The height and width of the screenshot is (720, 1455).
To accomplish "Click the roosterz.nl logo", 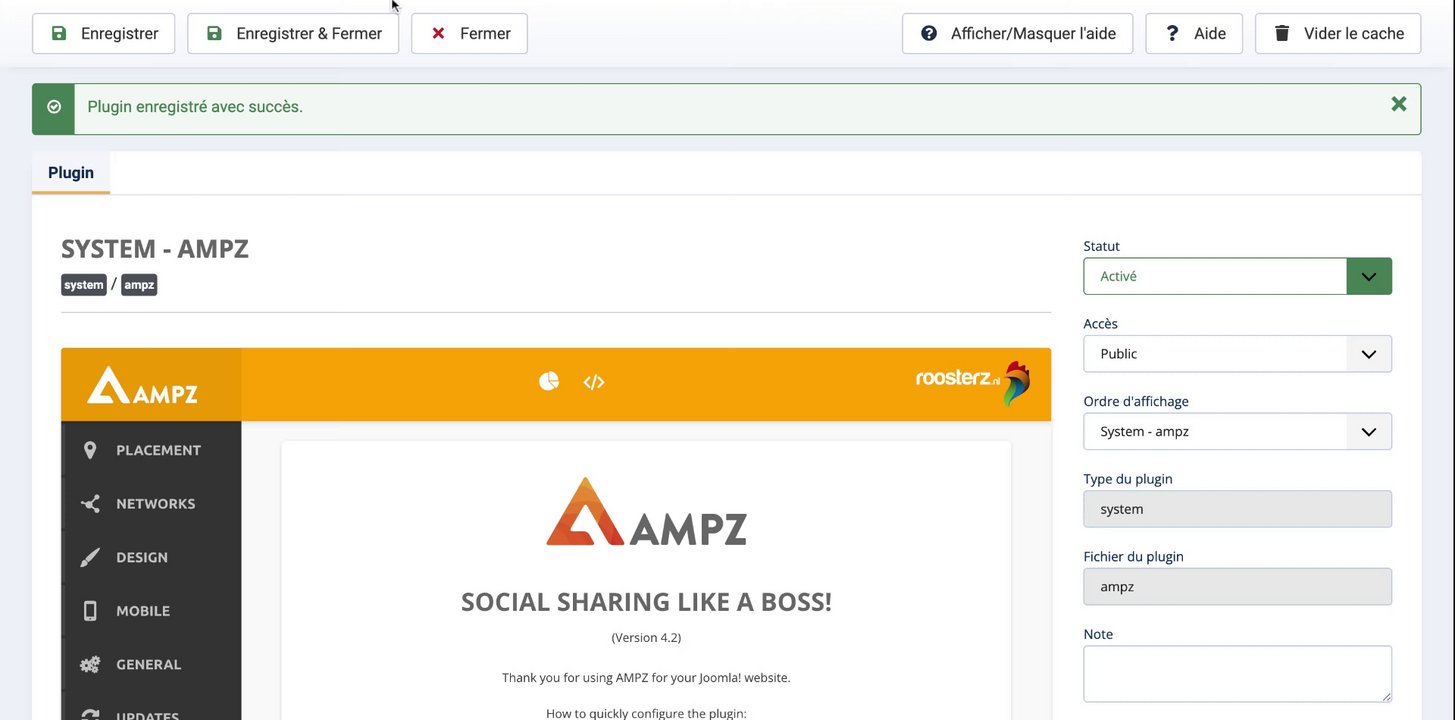I will (972, 382).
